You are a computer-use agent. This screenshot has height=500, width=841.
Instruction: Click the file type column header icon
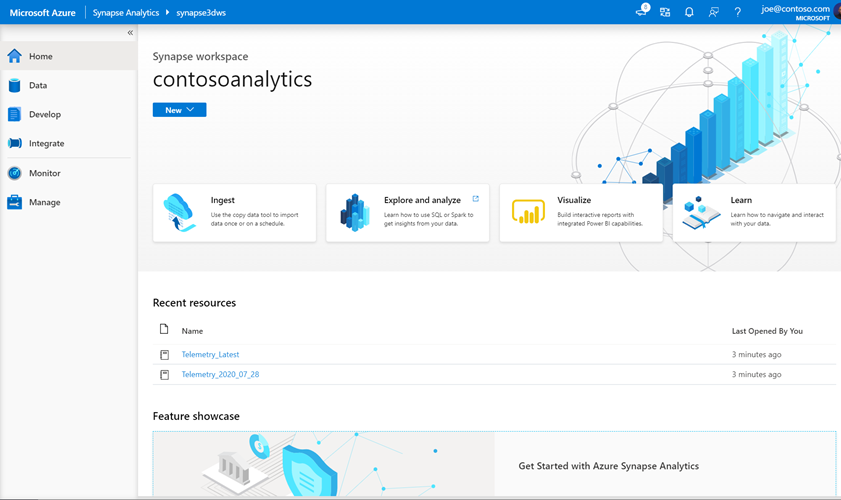tap(164, 329)
